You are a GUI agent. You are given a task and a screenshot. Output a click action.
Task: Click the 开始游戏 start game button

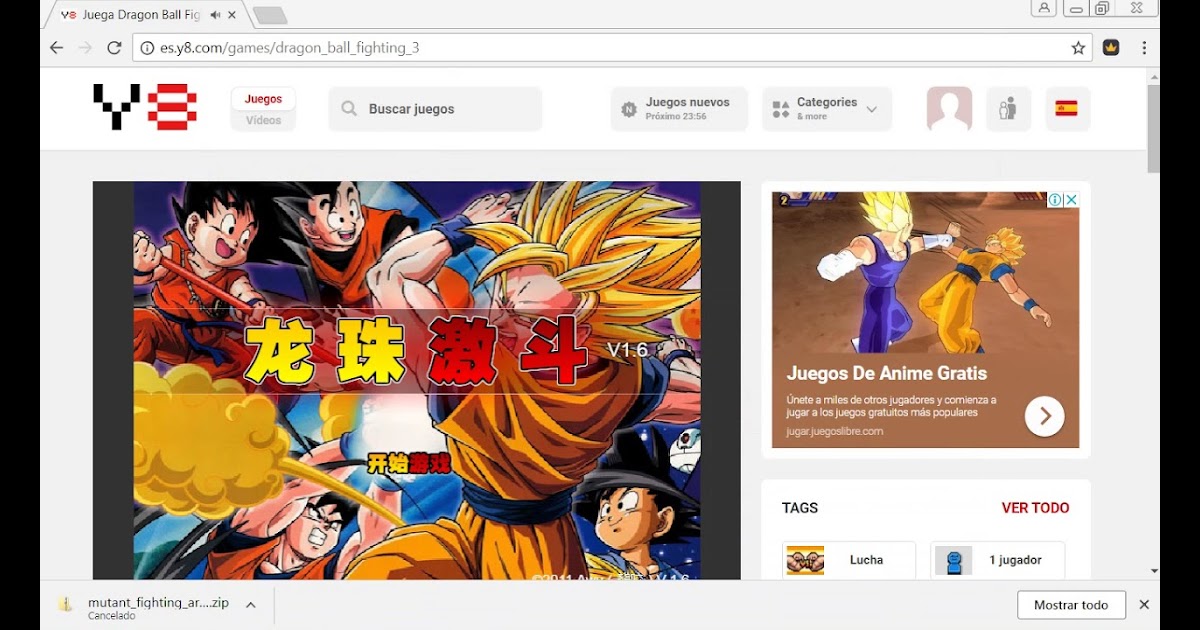[x=408, y=463]
